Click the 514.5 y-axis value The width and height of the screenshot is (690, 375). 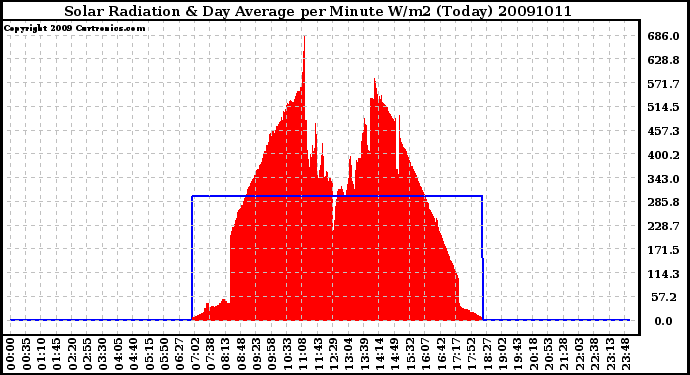tap(663, 107)
